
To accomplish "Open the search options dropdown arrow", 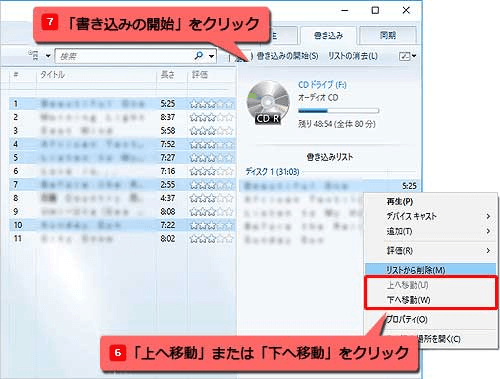I will coord(211,56).
